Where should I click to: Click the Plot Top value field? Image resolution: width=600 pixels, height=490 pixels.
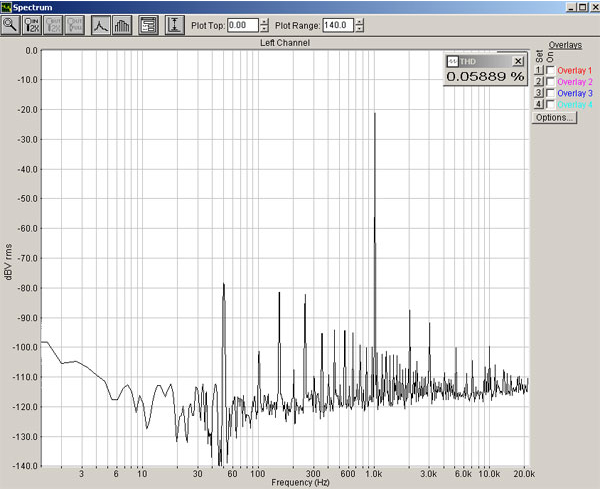click(x=241, y=24)
